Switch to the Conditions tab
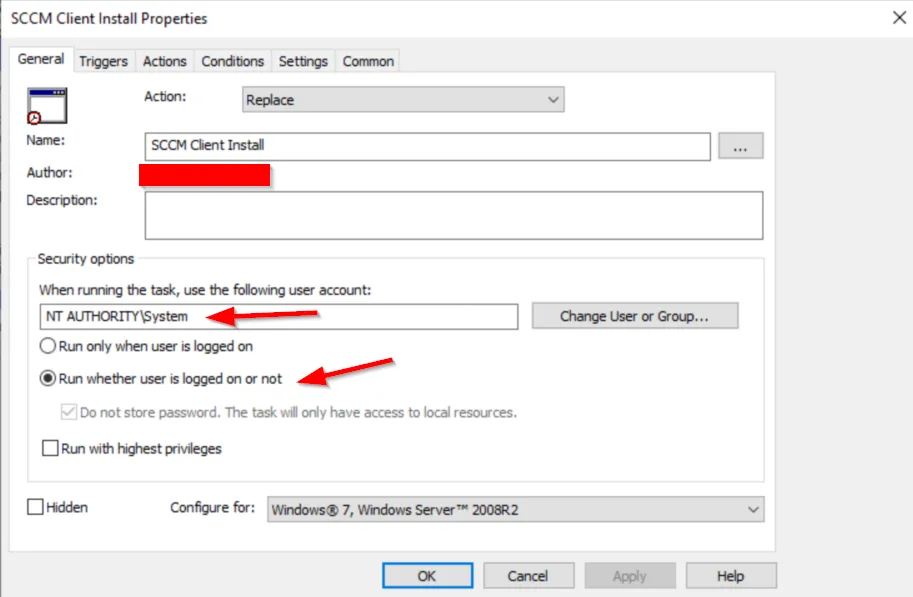 point(232,61)
